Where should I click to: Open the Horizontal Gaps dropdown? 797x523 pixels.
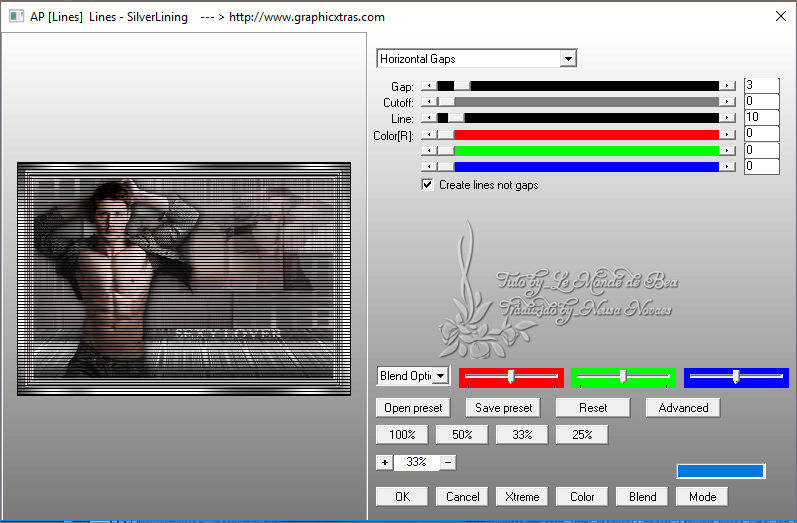pos(568,58)
